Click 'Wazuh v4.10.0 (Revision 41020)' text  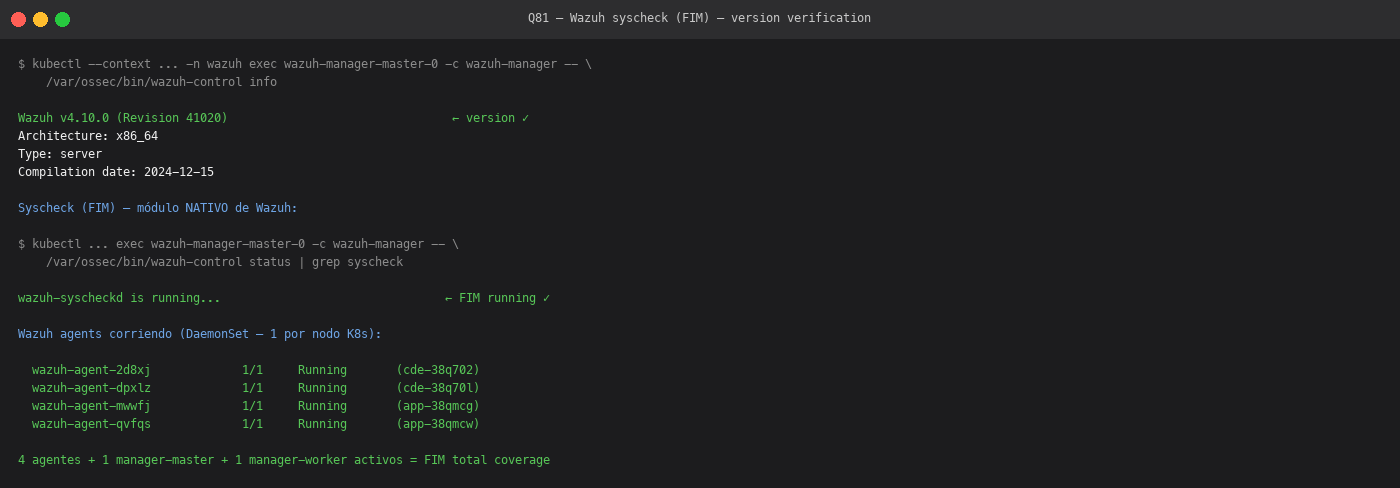123,118
